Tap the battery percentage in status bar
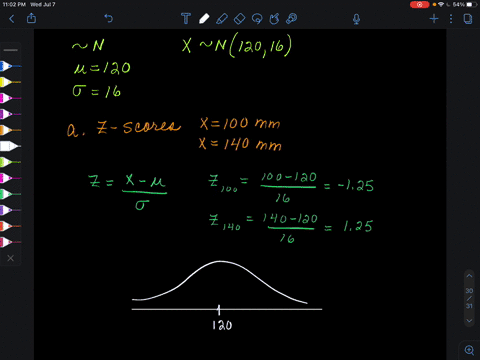The image size is (480, 360). click(459, 5)
